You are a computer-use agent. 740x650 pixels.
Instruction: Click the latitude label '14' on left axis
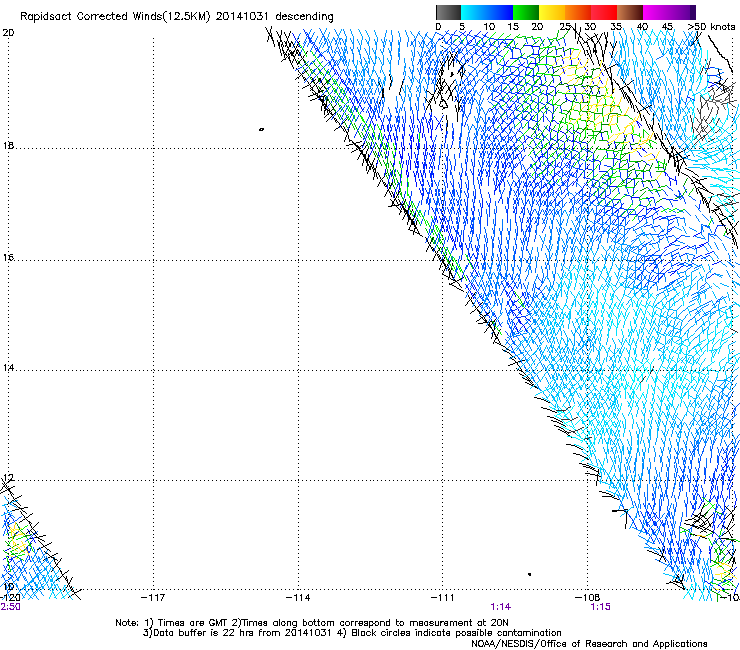click(8, 367)
